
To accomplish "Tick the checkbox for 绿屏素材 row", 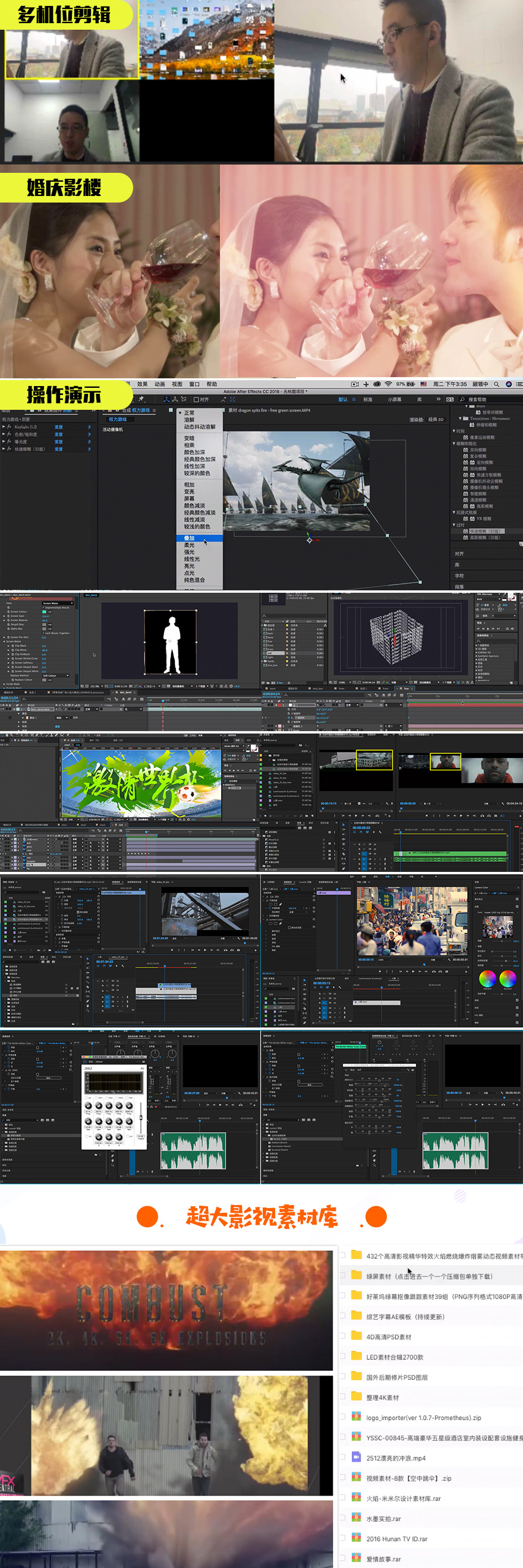I will (x=342, y=1275).
